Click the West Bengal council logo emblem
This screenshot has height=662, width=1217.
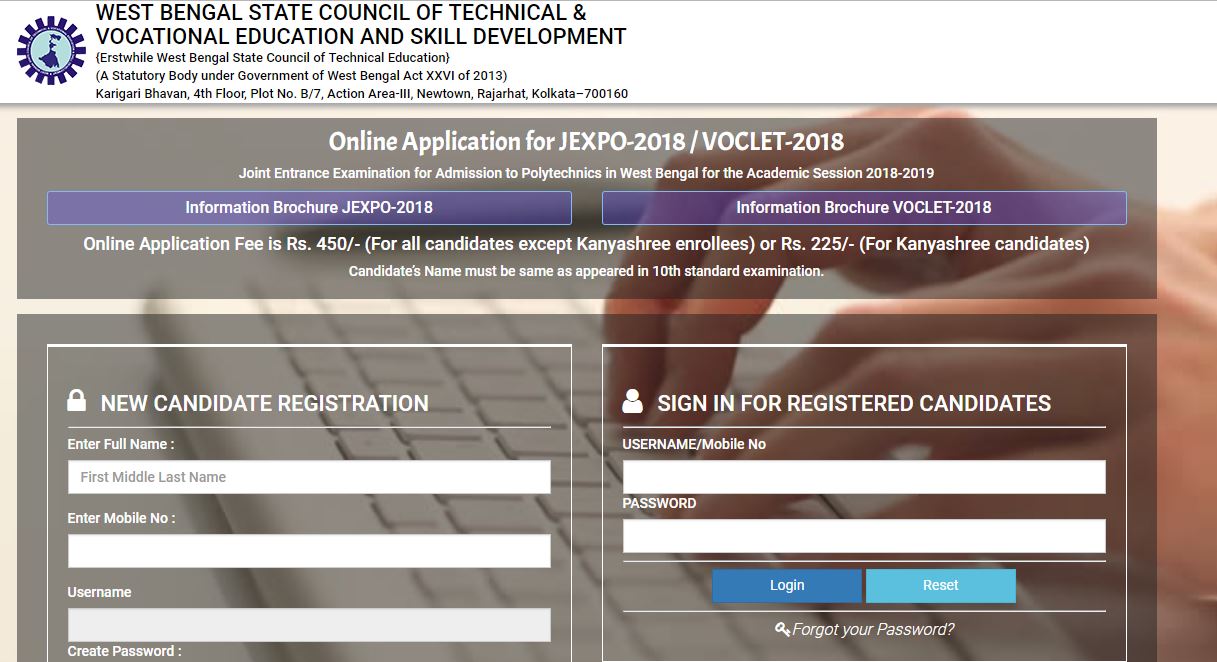(52, 51)
